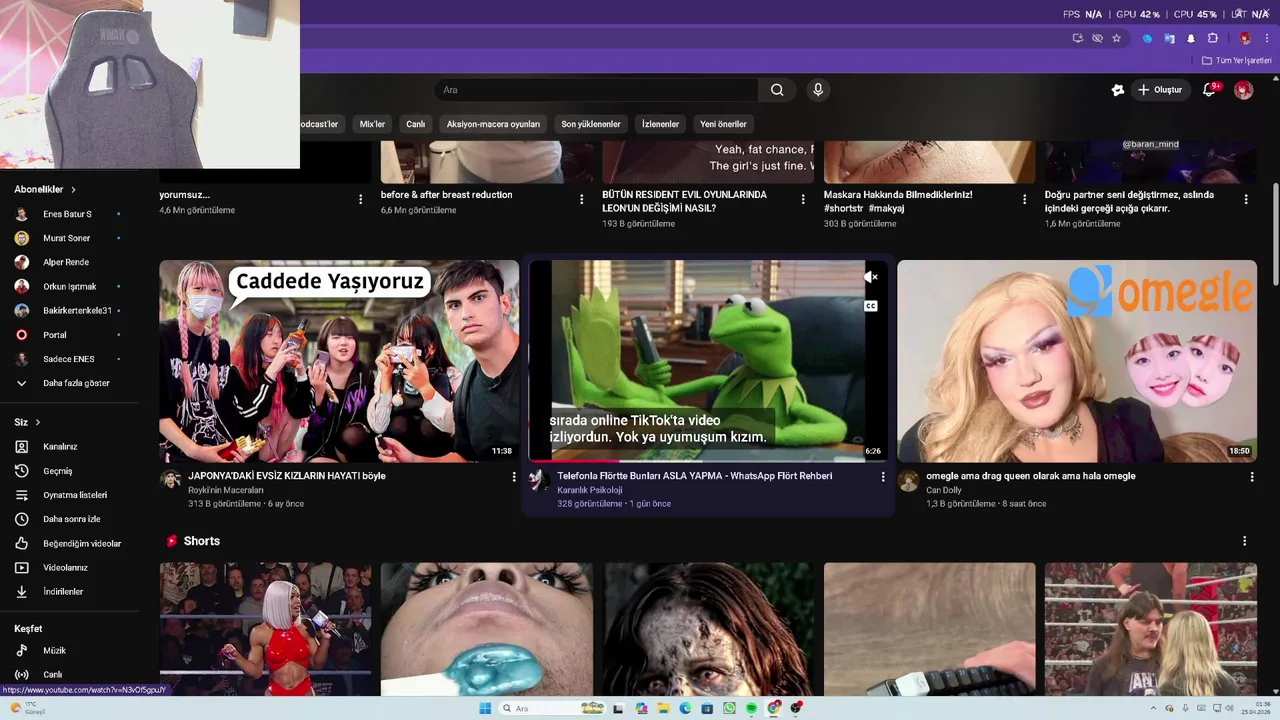Select Aksiyon-macera oyunları chip
This screenshot has width=1280, height=720.
[x=493, y=124]
